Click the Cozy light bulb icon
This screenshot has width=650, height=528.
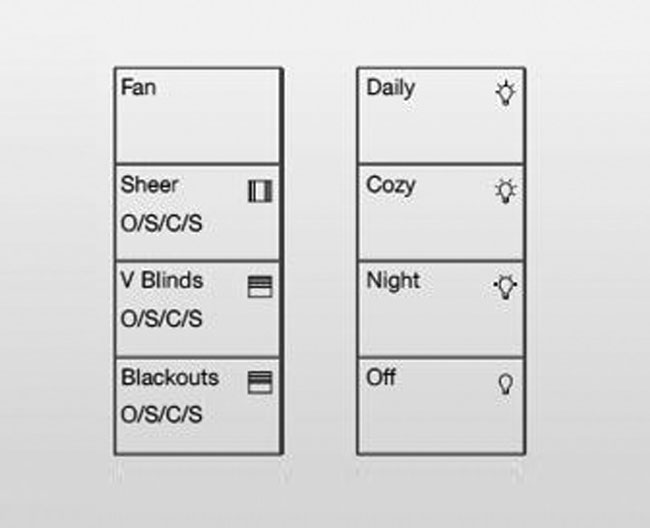[505, 191]
